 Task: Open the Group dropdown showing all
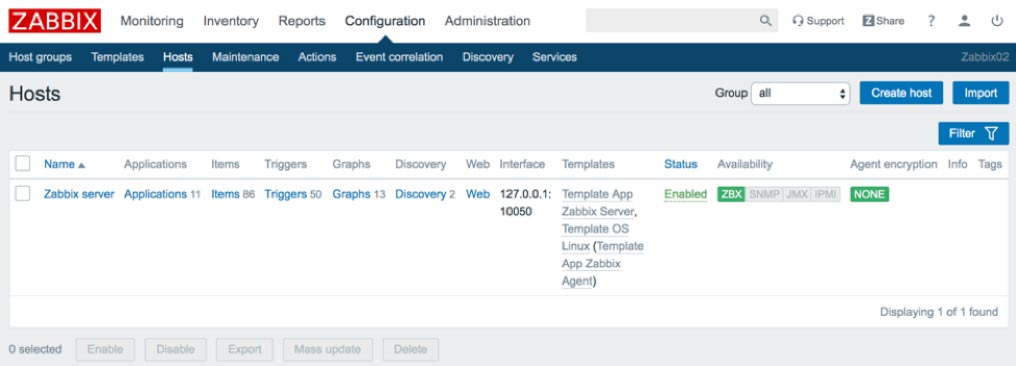point(800,93)
